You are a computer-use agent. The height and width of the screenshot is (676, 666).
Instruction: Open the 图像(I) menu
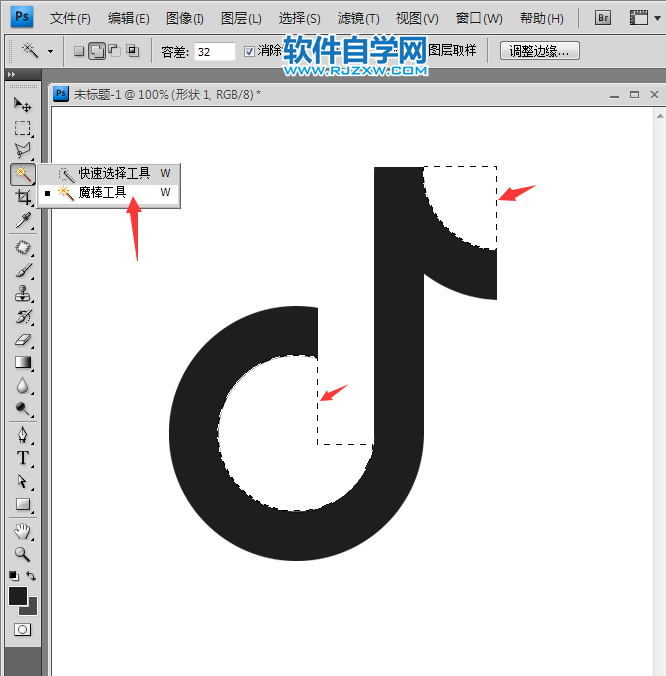pos(184,19)
